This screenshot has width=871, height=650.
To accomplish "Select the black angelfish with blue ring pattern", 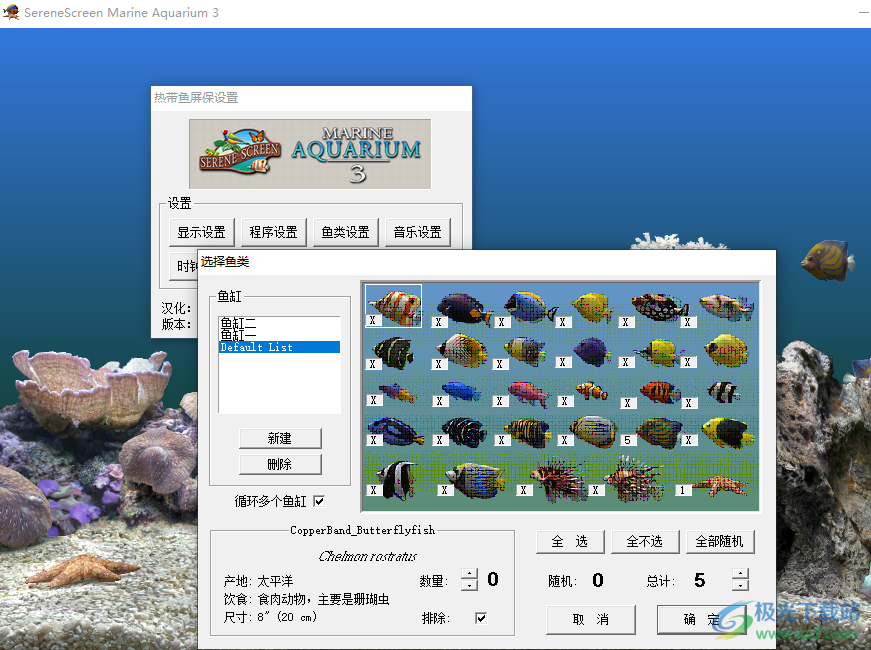I will (464, 432).
